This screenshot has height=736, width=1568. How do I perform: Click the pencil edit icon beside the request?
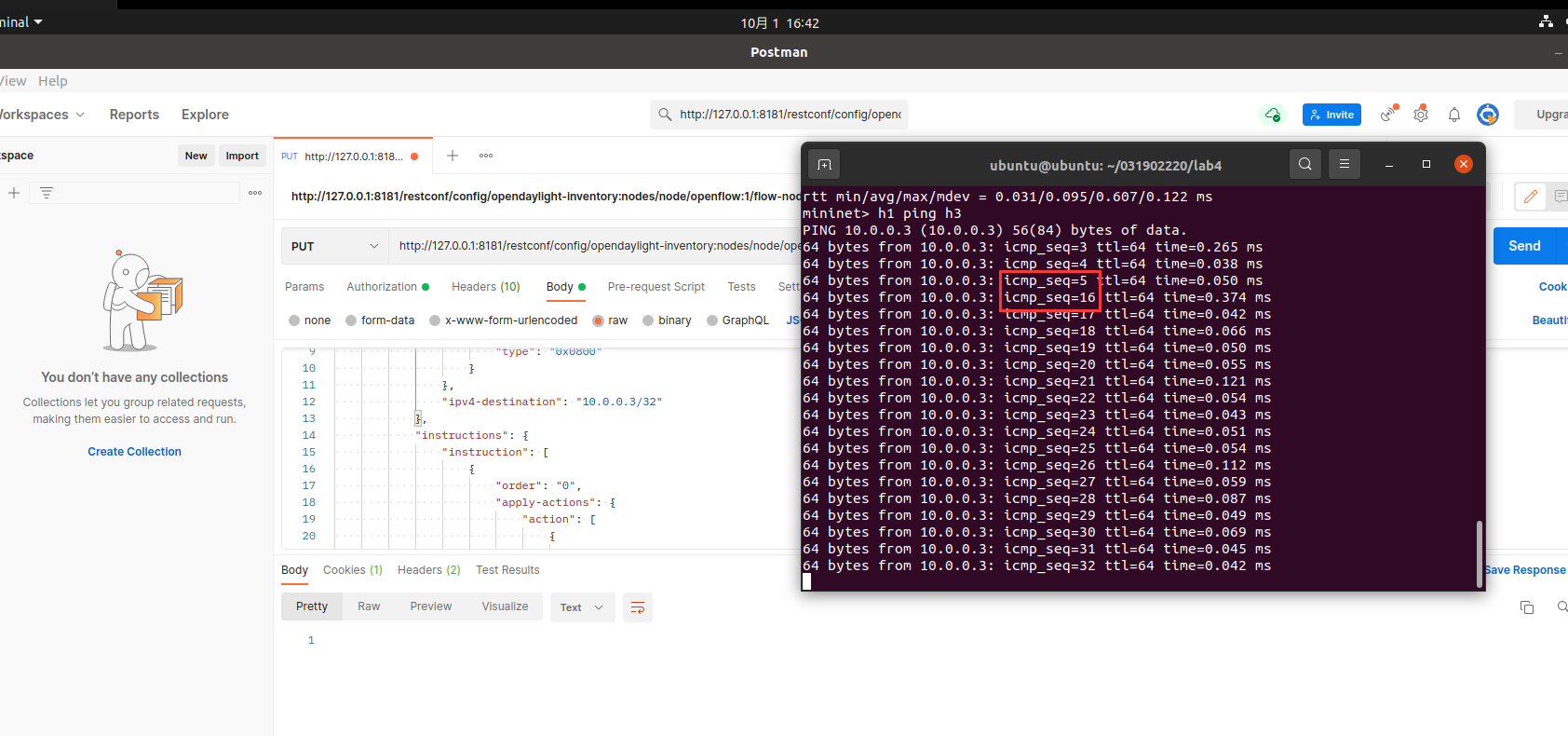(x=1530, y=197)
